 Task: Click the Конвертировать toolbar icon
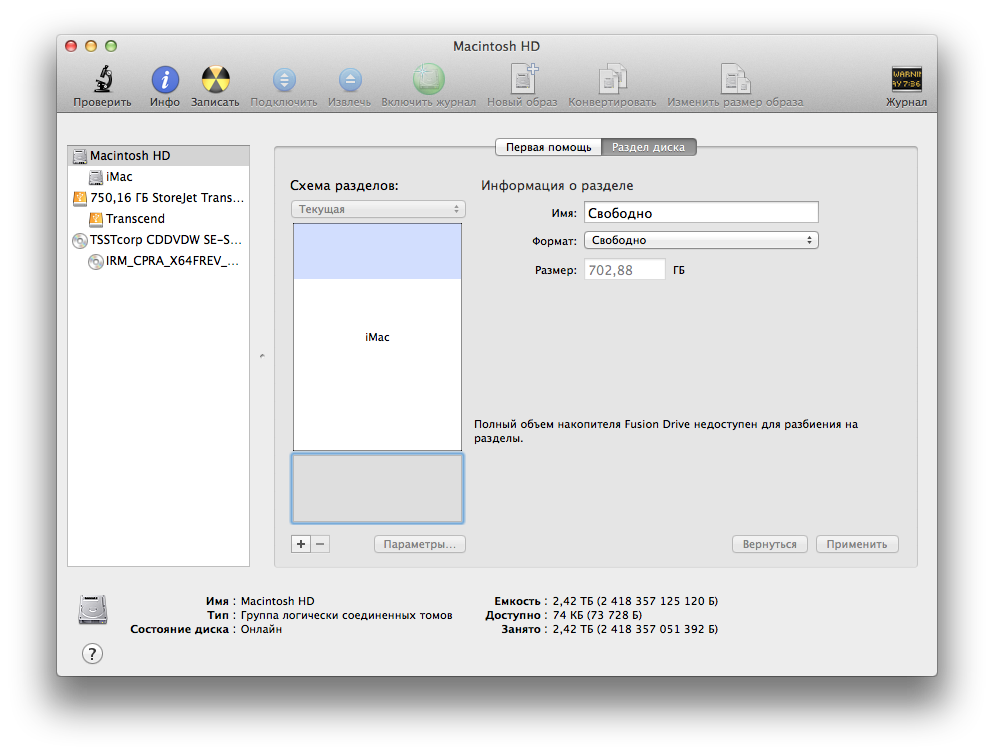pos(612,79)
